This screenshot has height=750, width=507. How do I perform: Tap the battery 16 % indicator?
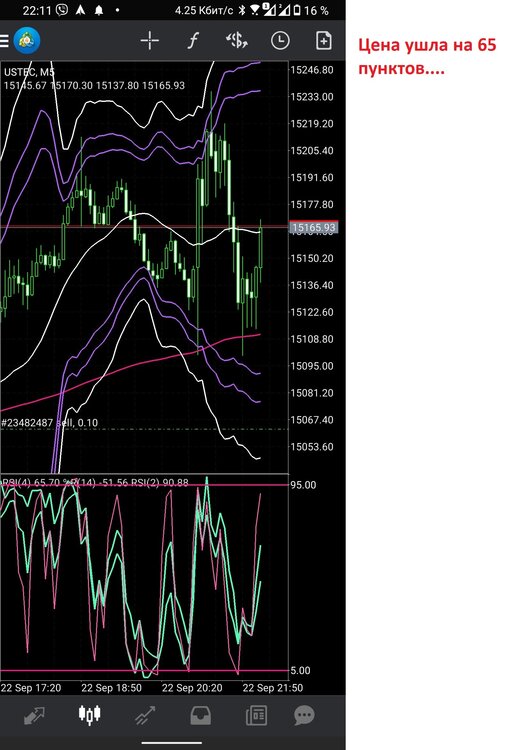point(311,10)
